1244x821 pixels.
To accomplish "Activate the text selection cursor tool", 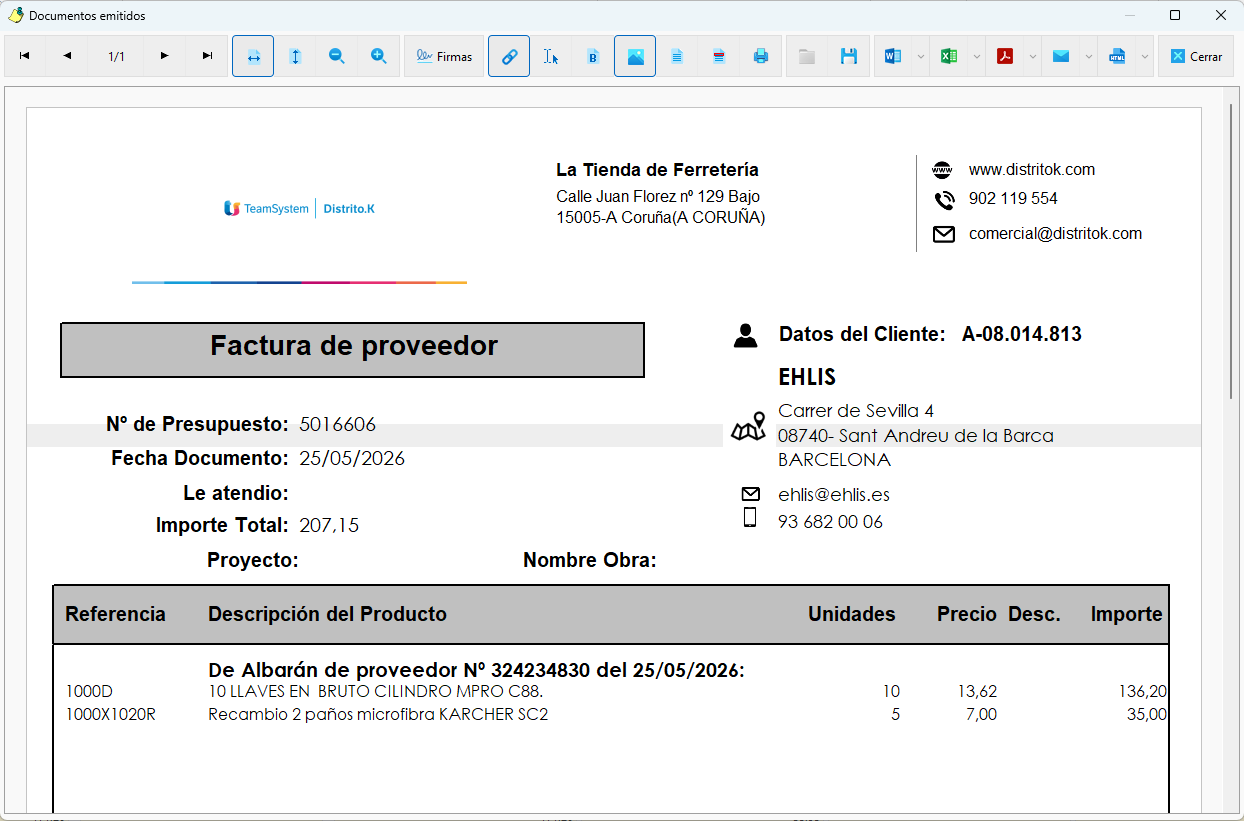I will tap(551, 57).
